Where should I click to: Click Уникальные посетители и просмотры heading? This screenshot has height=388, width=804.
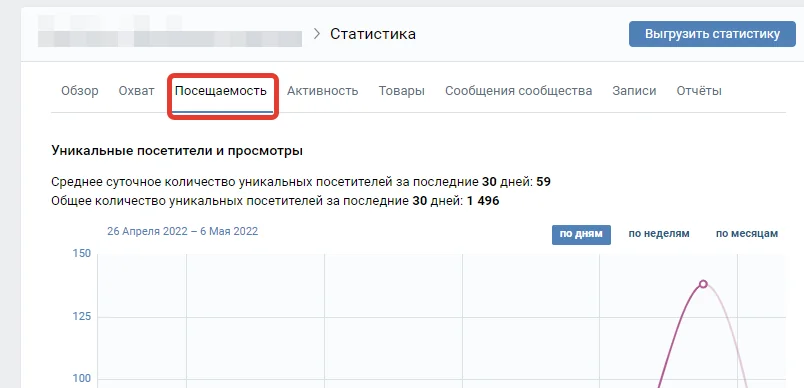click(177, 152)
